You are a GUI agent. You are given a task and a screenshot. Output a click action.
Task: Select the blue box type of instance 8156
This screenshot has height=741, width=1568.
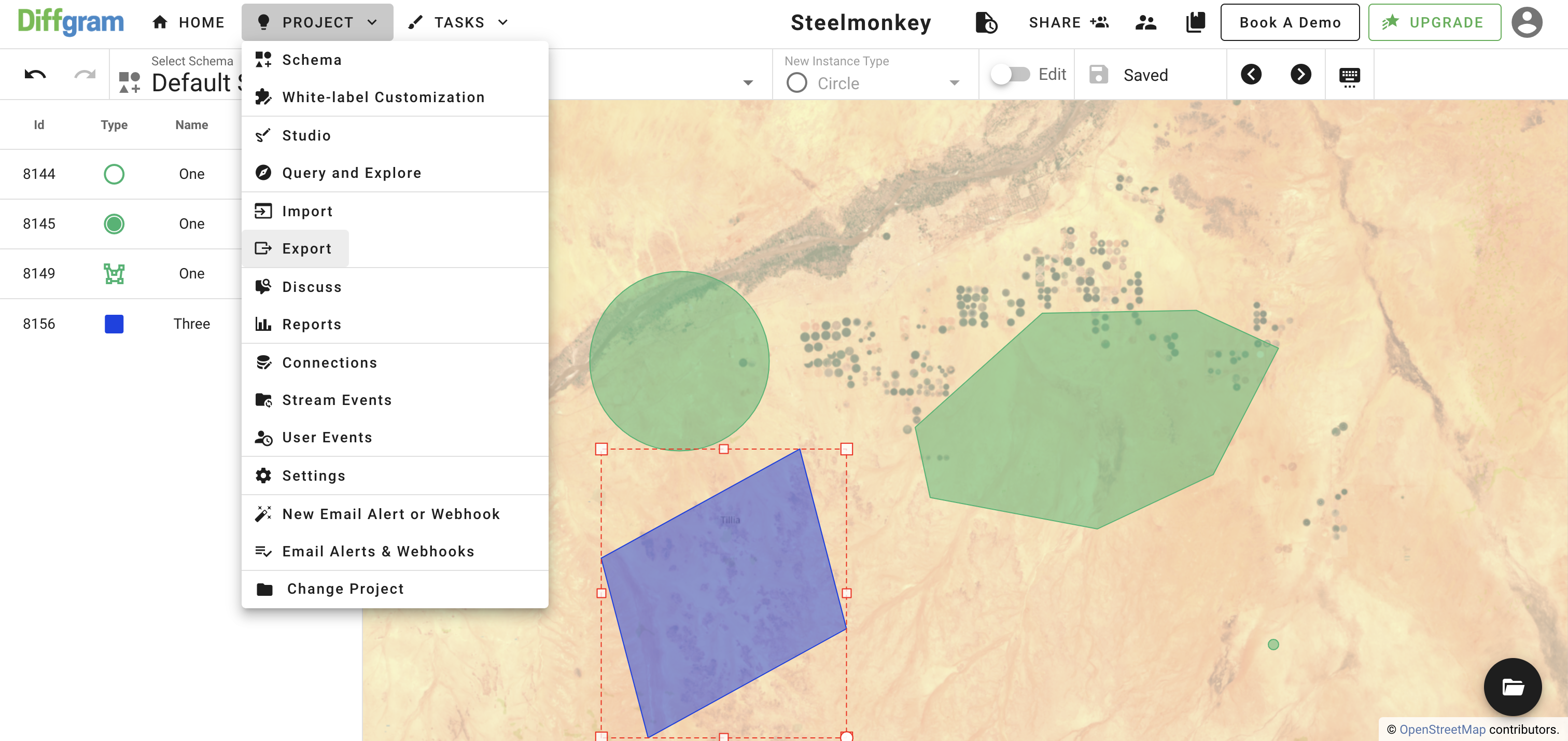(114, 324)
